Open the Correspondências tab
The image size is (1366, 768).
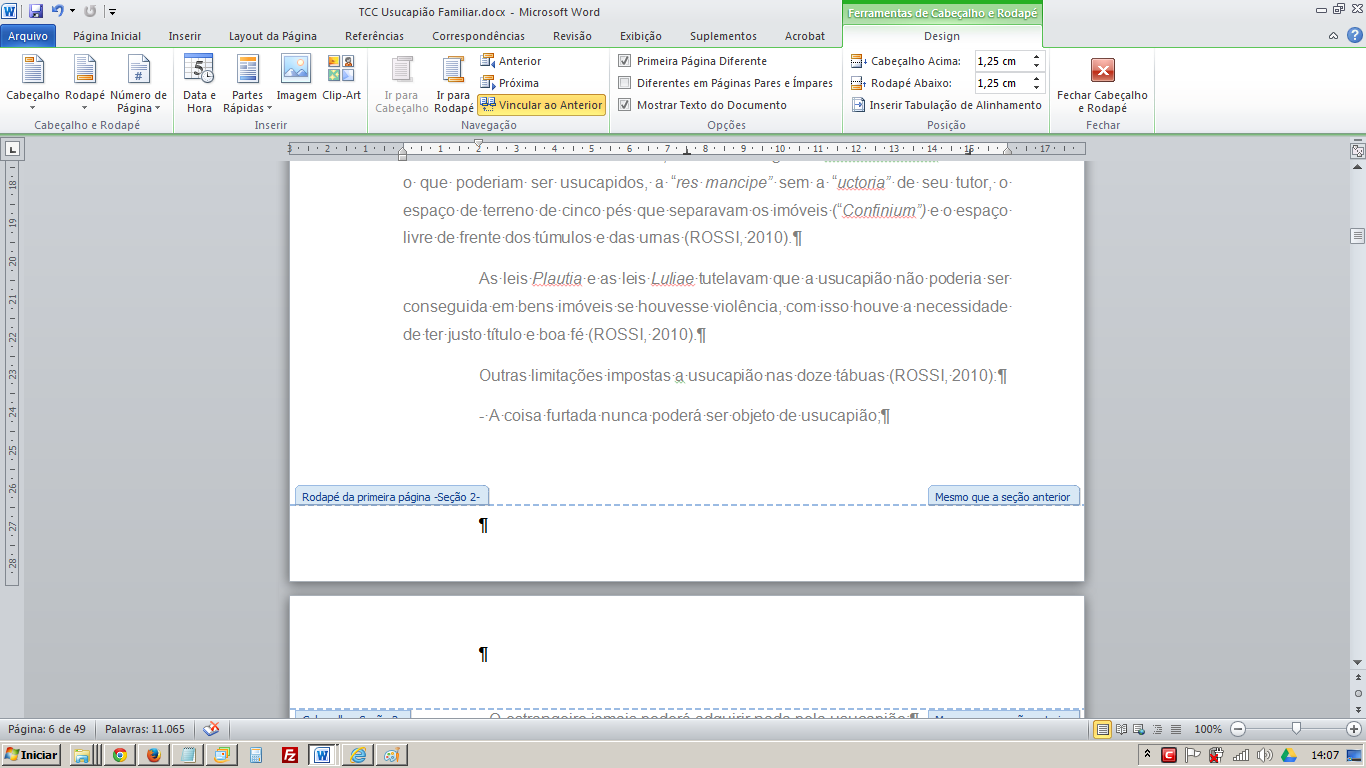click(478, 36)
